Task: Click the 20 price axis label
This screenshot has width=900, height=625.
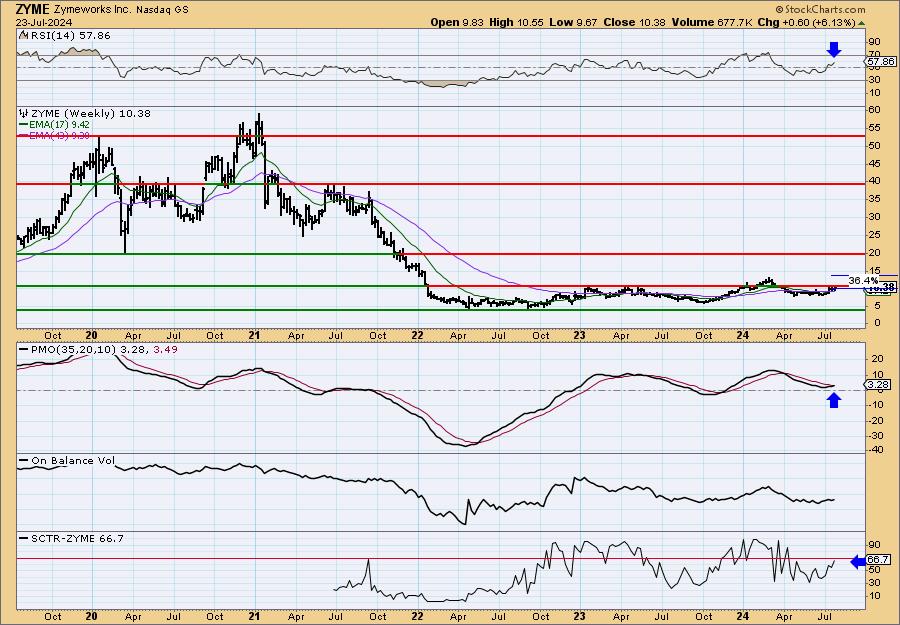Action: 874,253
